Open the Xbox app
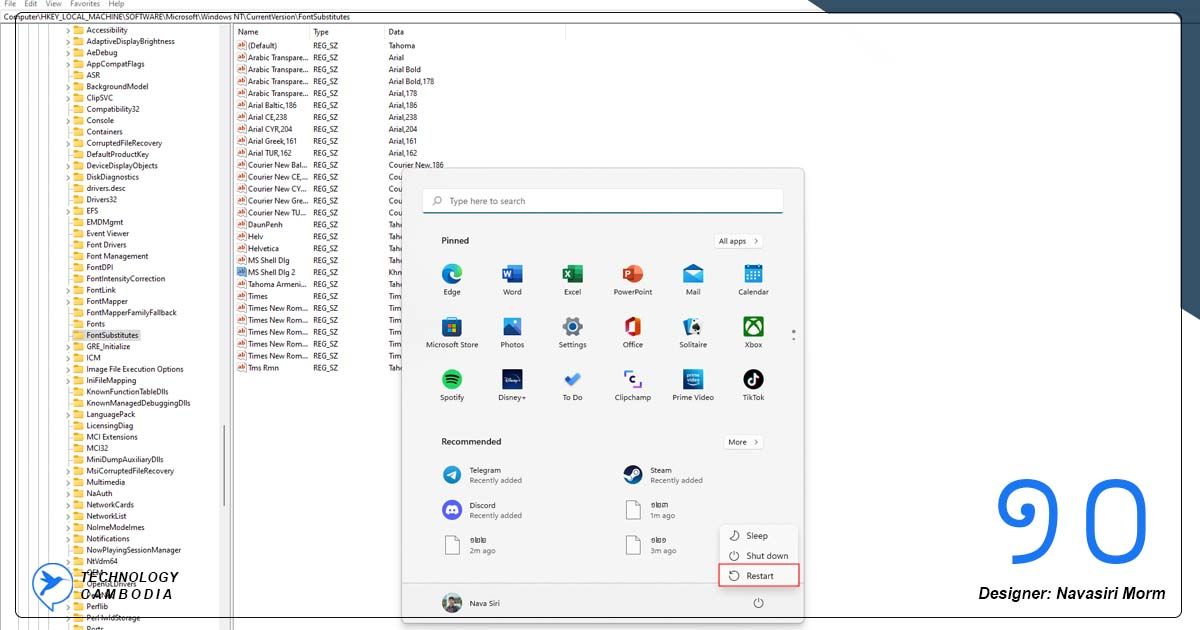 click(753, 327)
